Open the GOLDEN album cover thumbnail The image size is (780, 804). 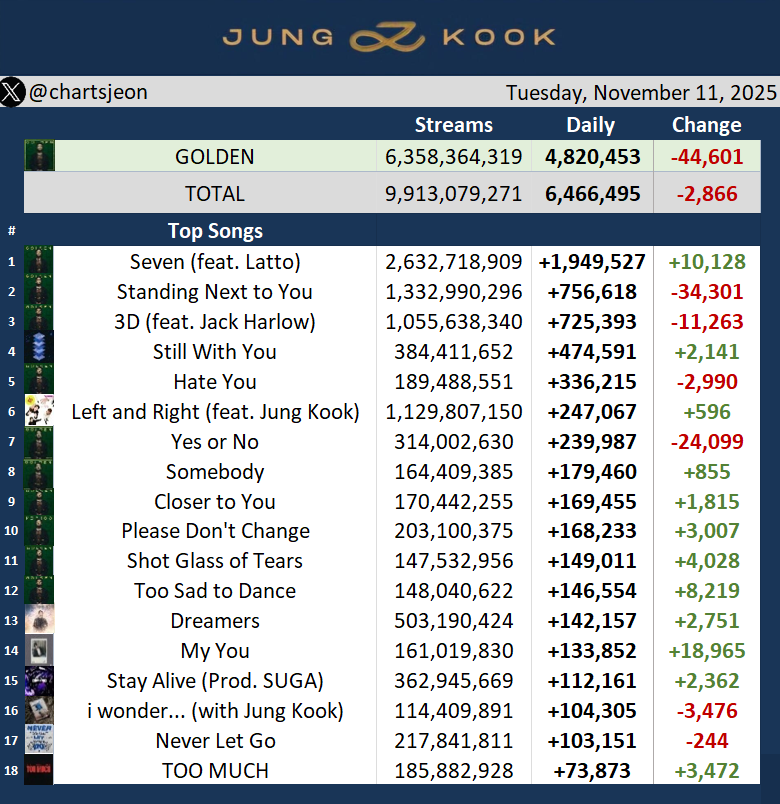(39, 156)
